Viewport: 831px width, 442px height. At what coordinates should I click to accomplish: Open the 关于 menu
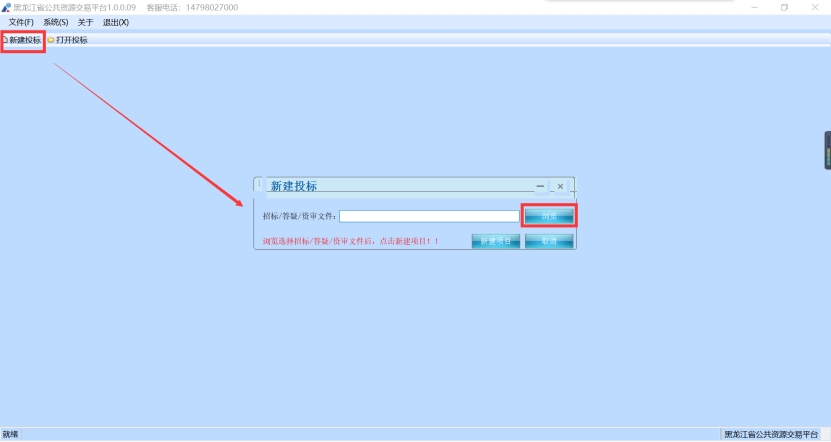point(85,22)
